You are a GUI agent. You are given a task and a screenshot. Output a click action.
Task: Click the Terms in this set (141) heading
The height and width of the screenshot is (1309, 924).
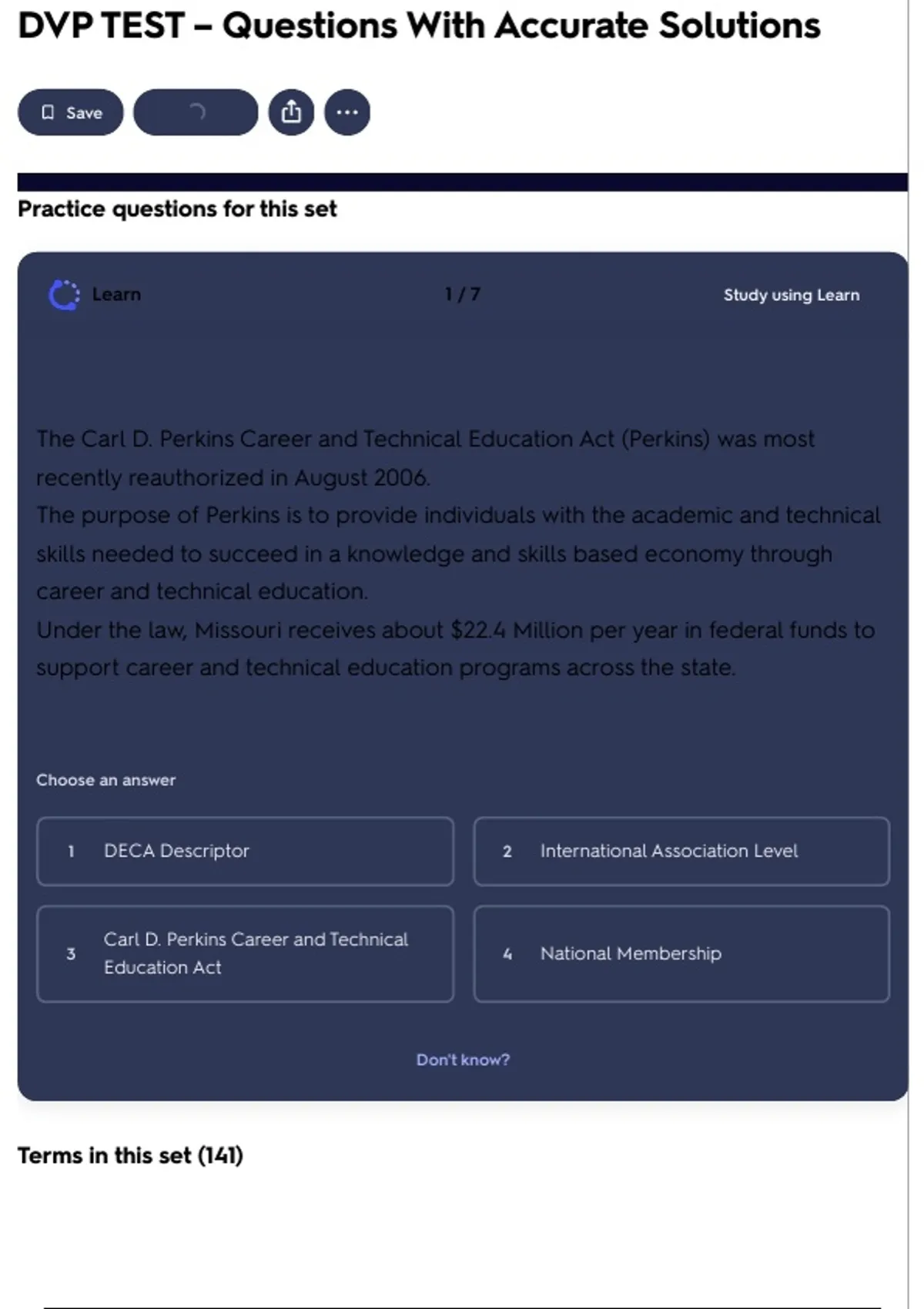click(130, 1156)
